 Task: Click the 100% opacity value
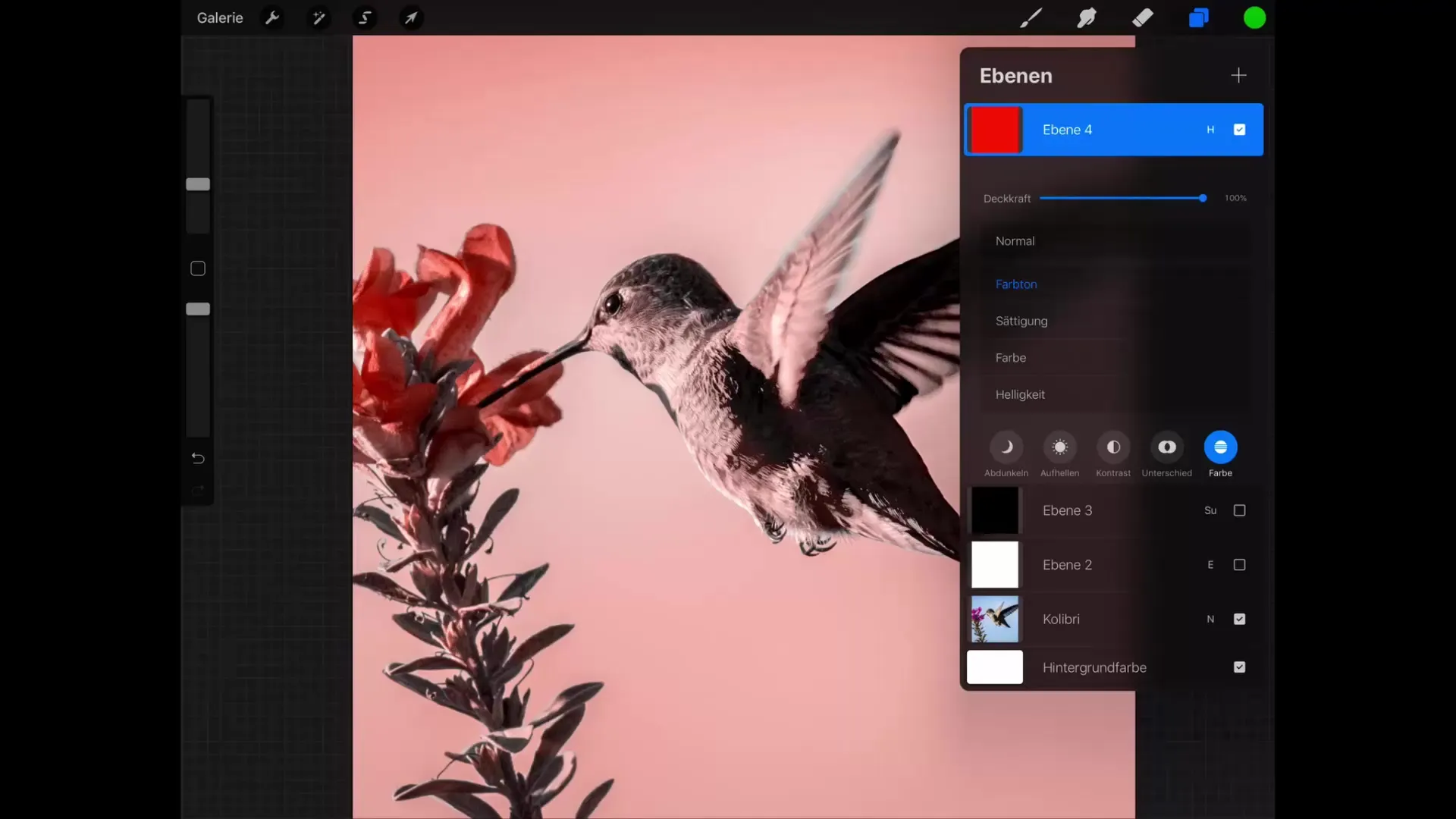(x=1235, y=198)
